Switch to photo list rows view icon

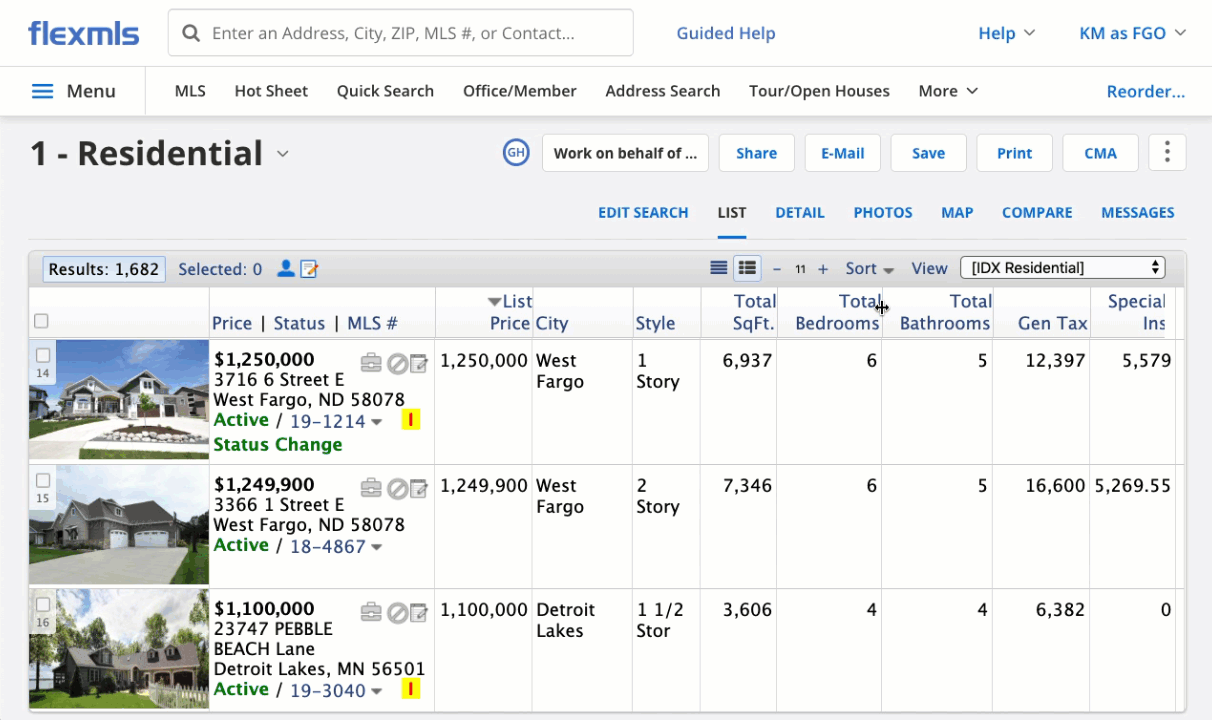[x=746, y=268]
